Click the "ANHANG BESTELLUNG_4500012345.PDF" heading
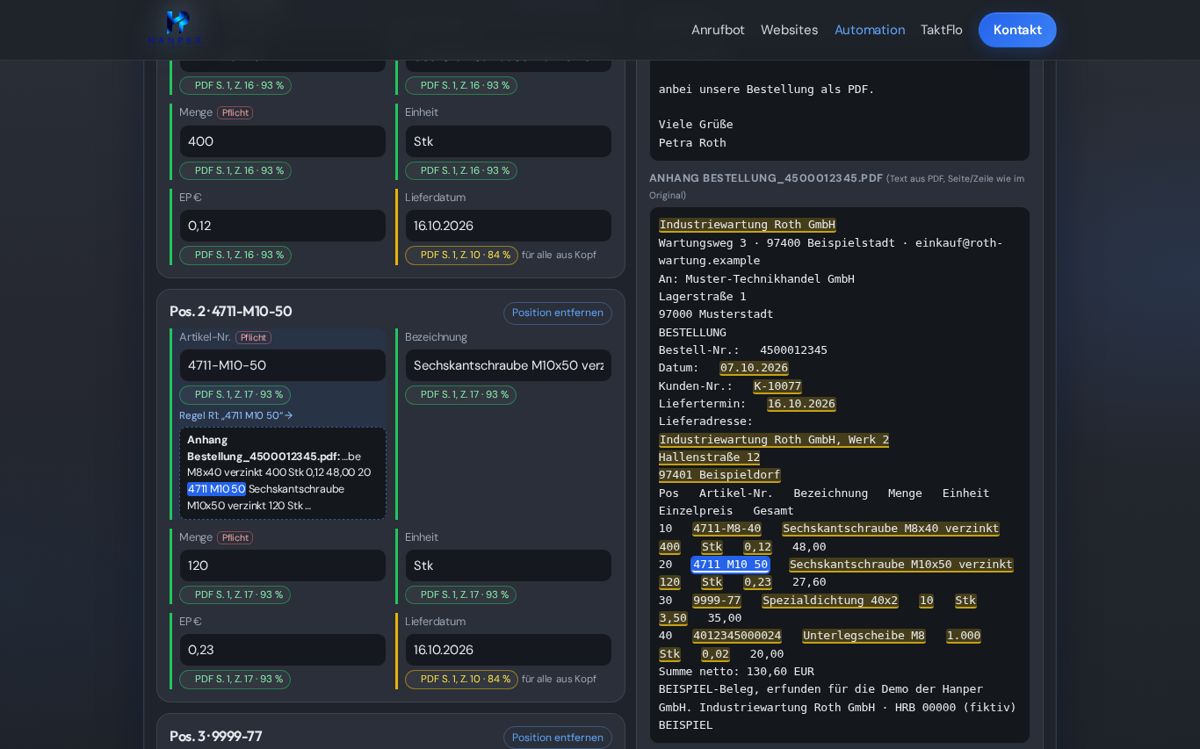 pos(766,178)
